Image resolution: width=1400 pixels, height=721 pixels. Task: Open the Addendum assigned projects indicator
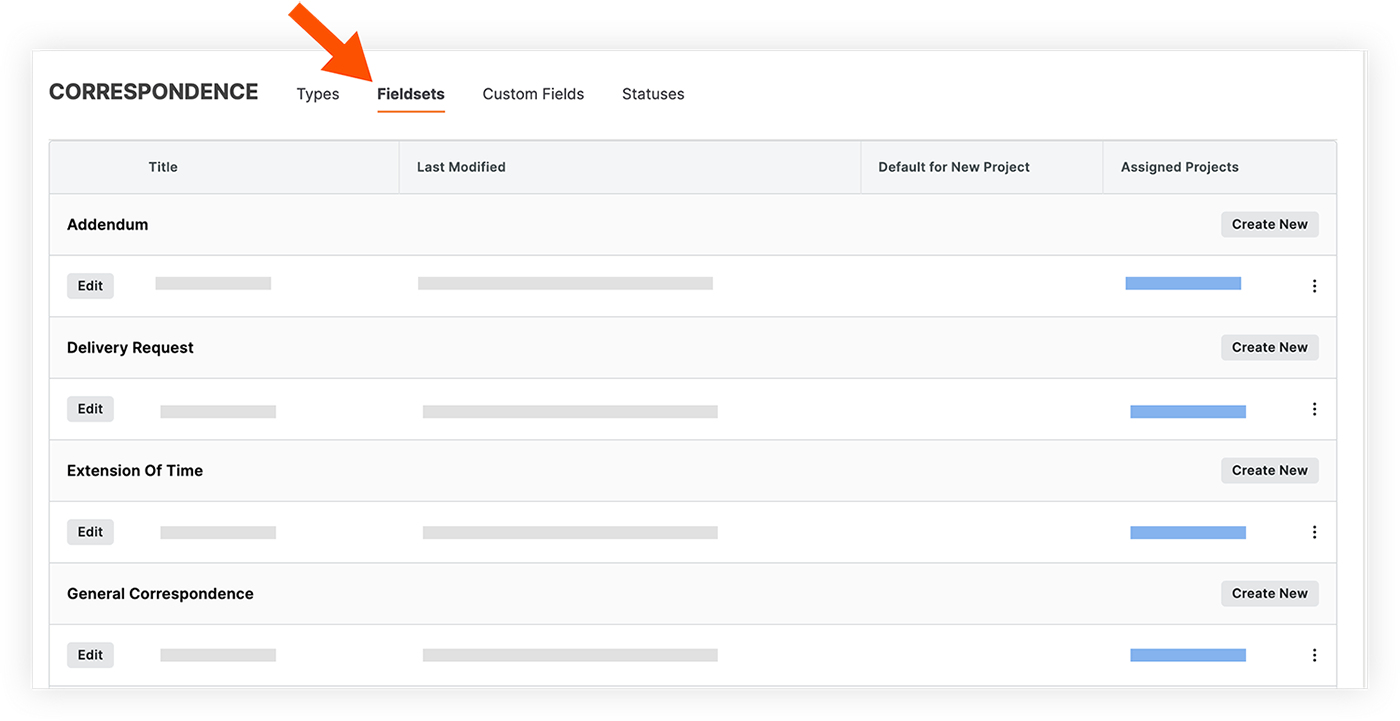pos(1183,284)
